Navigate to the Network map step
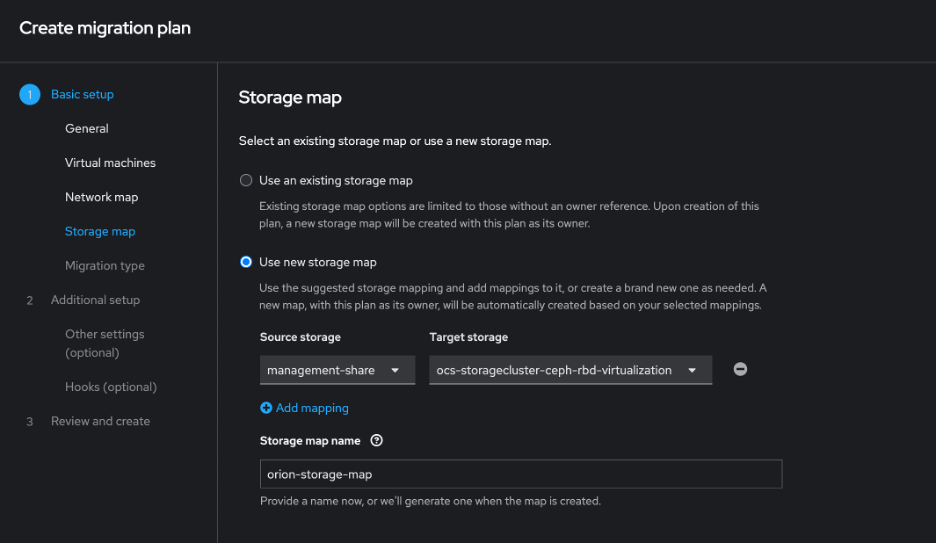The height and width of the screenshot is (544, 936). (101, 197)
